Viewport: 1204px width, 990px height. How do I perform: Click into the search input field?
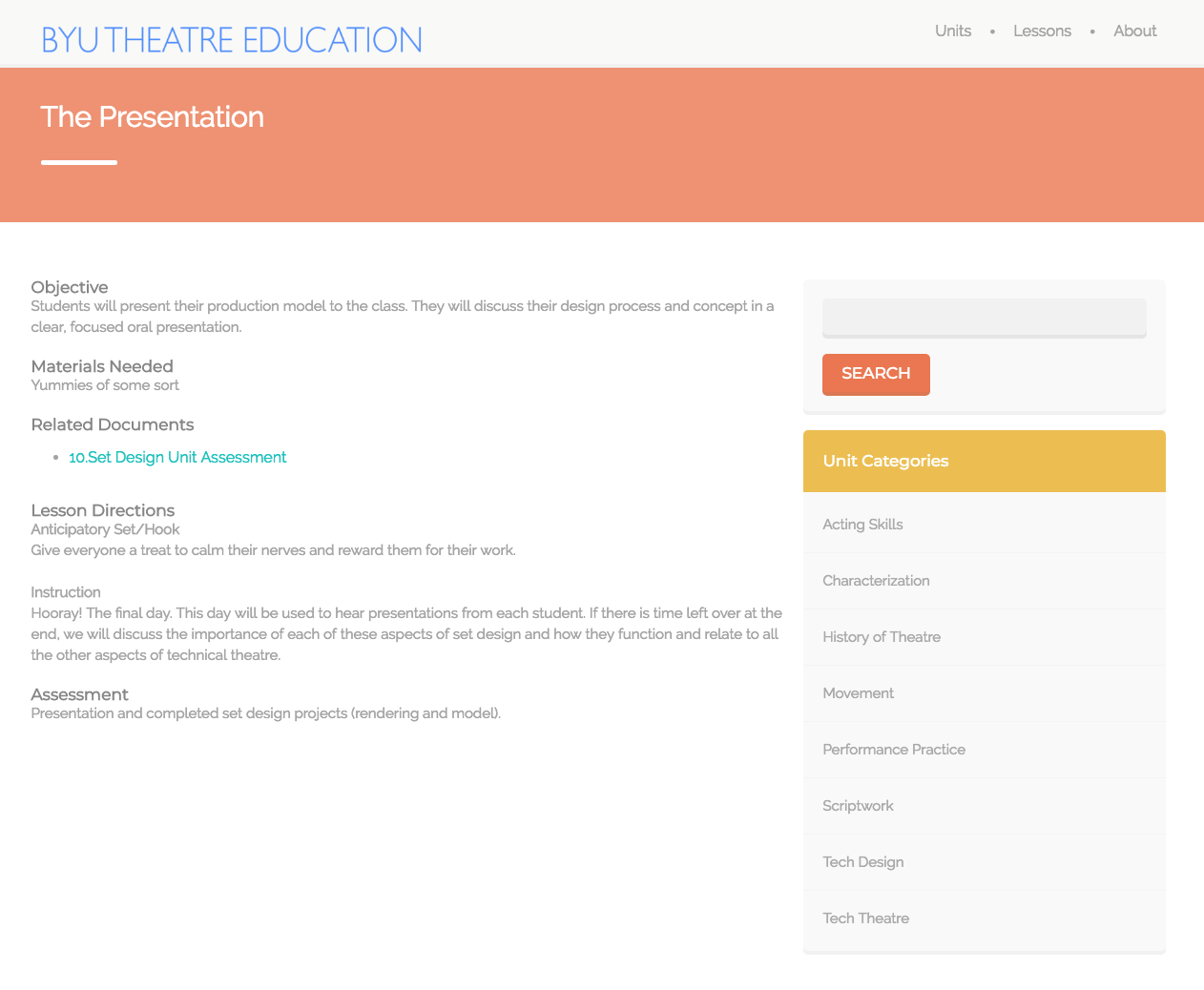point(984,318)
